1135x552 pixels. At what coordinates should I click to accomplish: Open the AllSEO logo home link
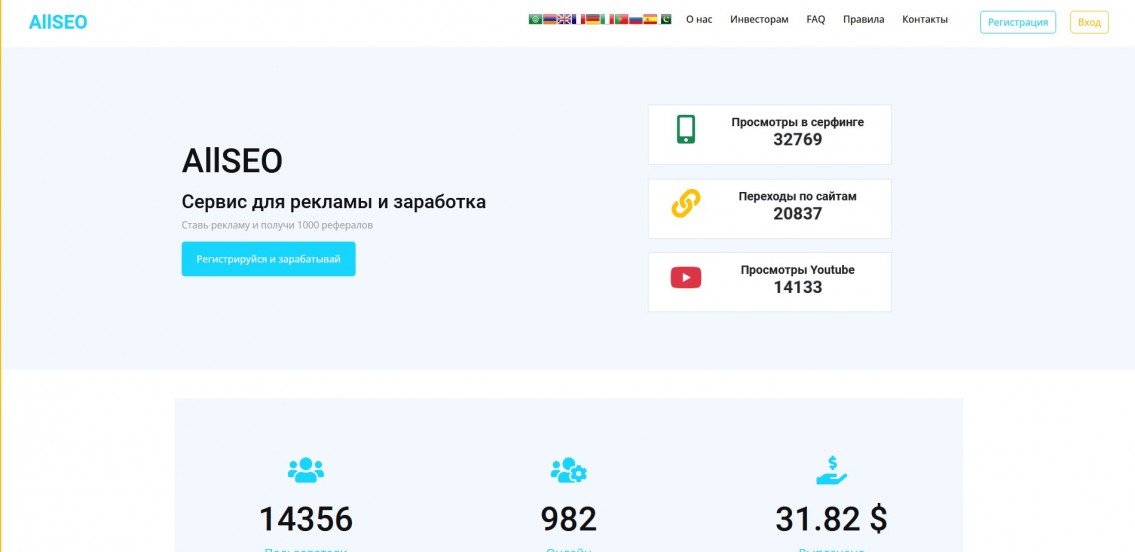[x=58, y=22]
